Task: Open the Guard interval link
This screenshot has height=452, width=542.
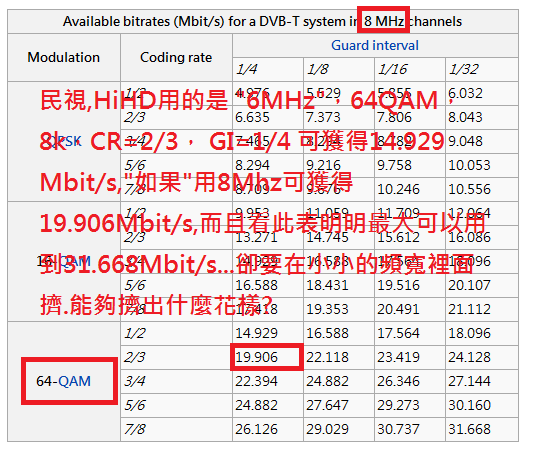Action: point(375,45)
